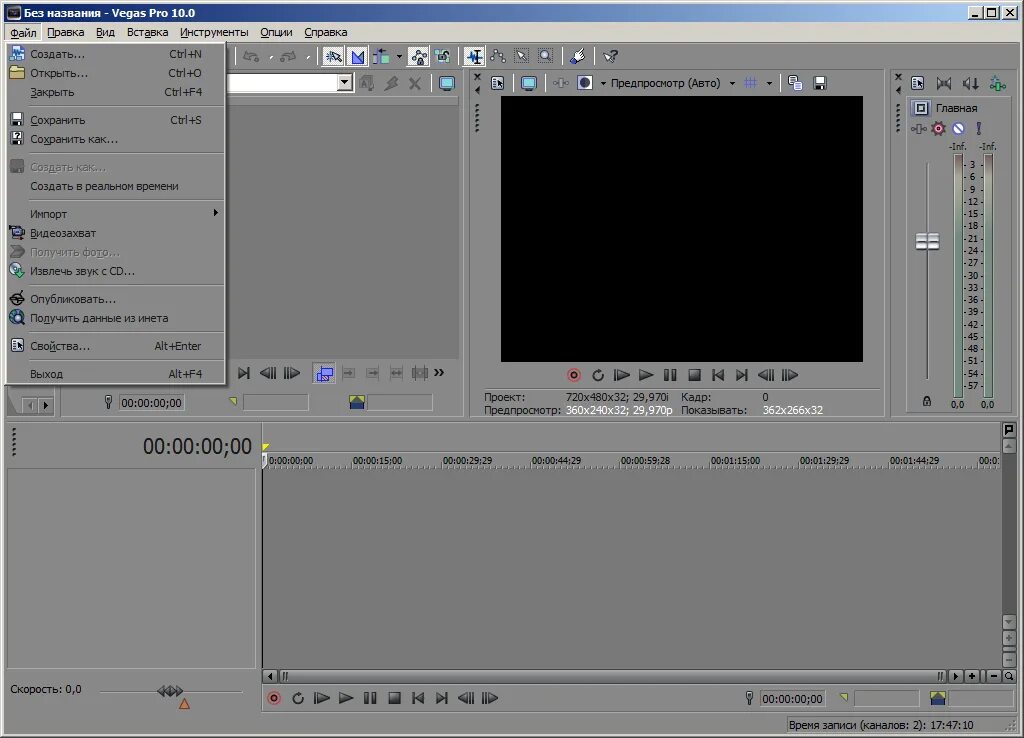Choose Видеозахват from the menu
The height and width of the screenshot is (738, 1024).
pyautogui.click(x=115, y=233)
